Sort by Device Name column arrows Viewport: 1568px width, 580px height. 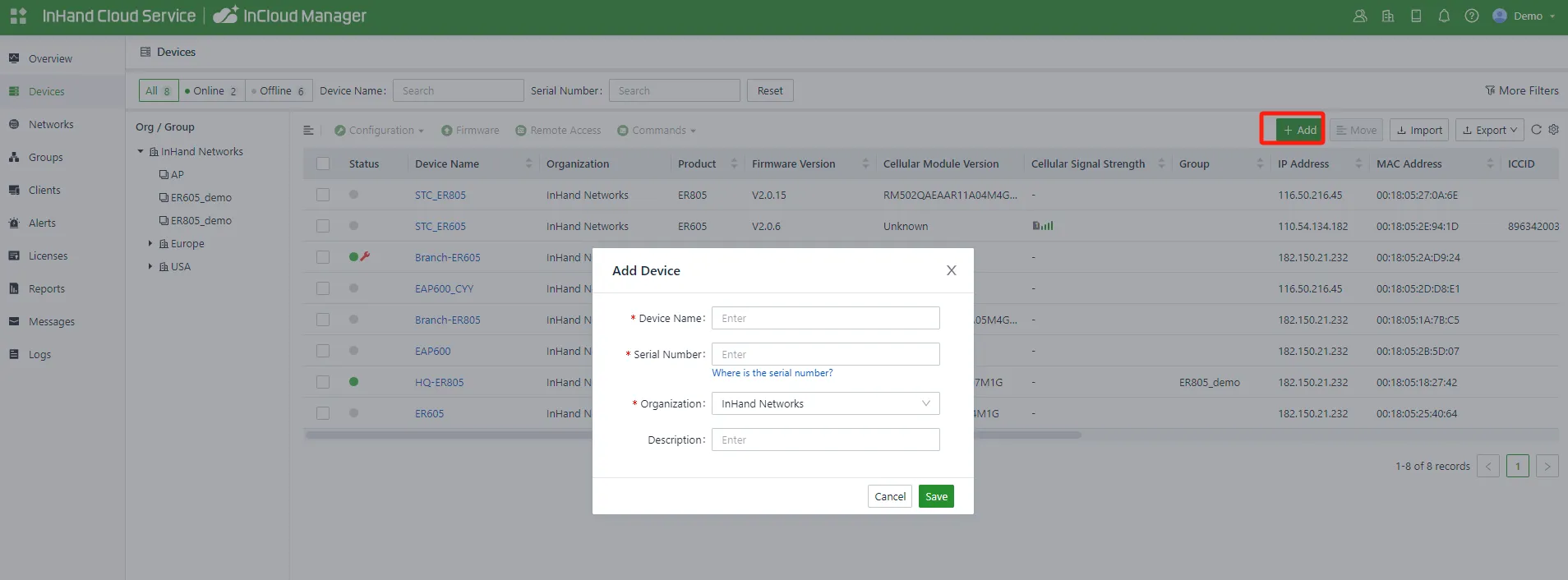528,163
